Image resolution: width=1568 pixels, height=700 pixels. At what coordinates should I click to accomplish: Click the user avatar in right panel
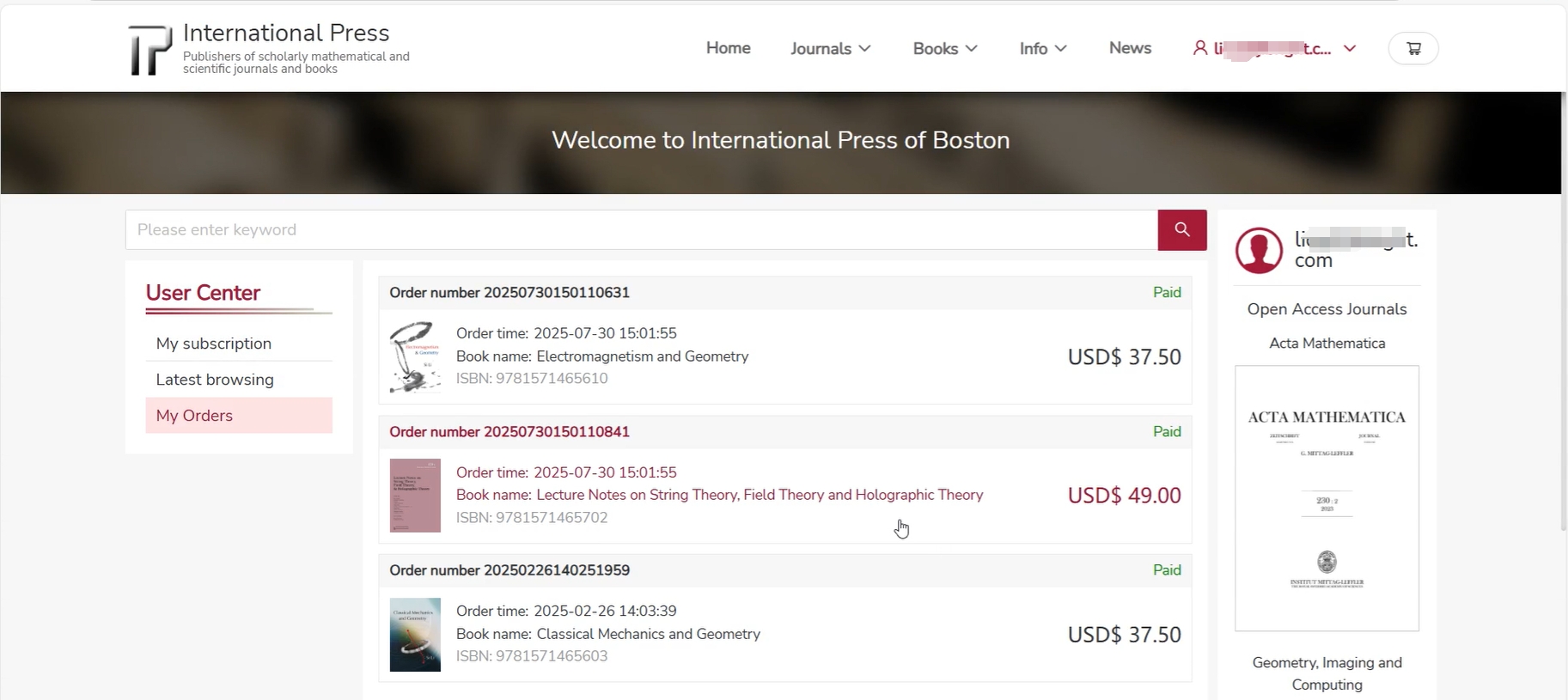click(1259, 250)
